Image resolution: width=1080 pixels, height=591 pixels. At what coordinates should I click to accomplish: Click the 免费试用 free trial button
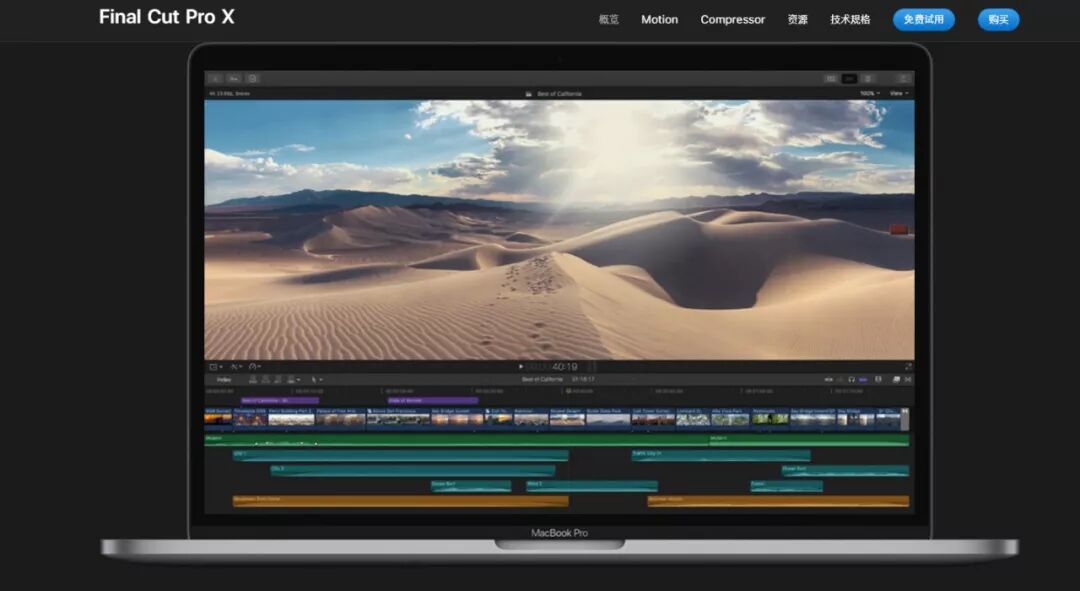click(x=924, y=19)
